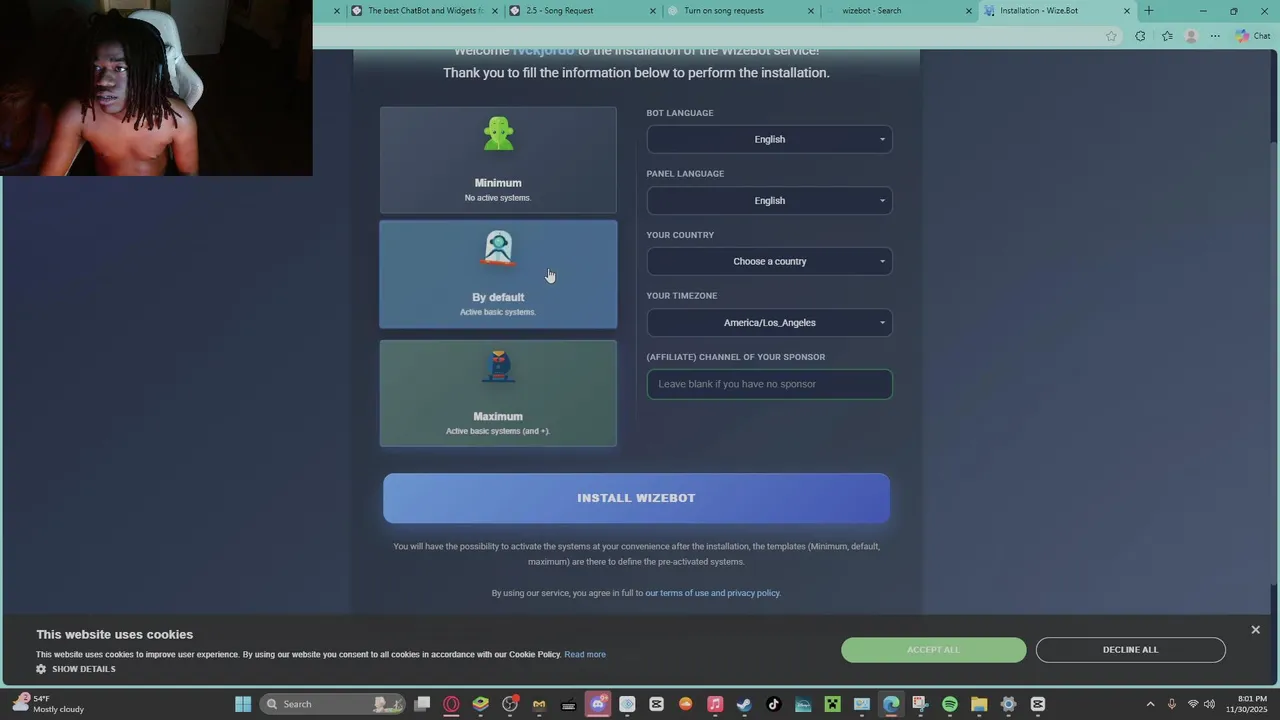Open Microsoft Edge from the taskbar
The width and height of the screenshot is (1280, 720).
tap(891, 704)
